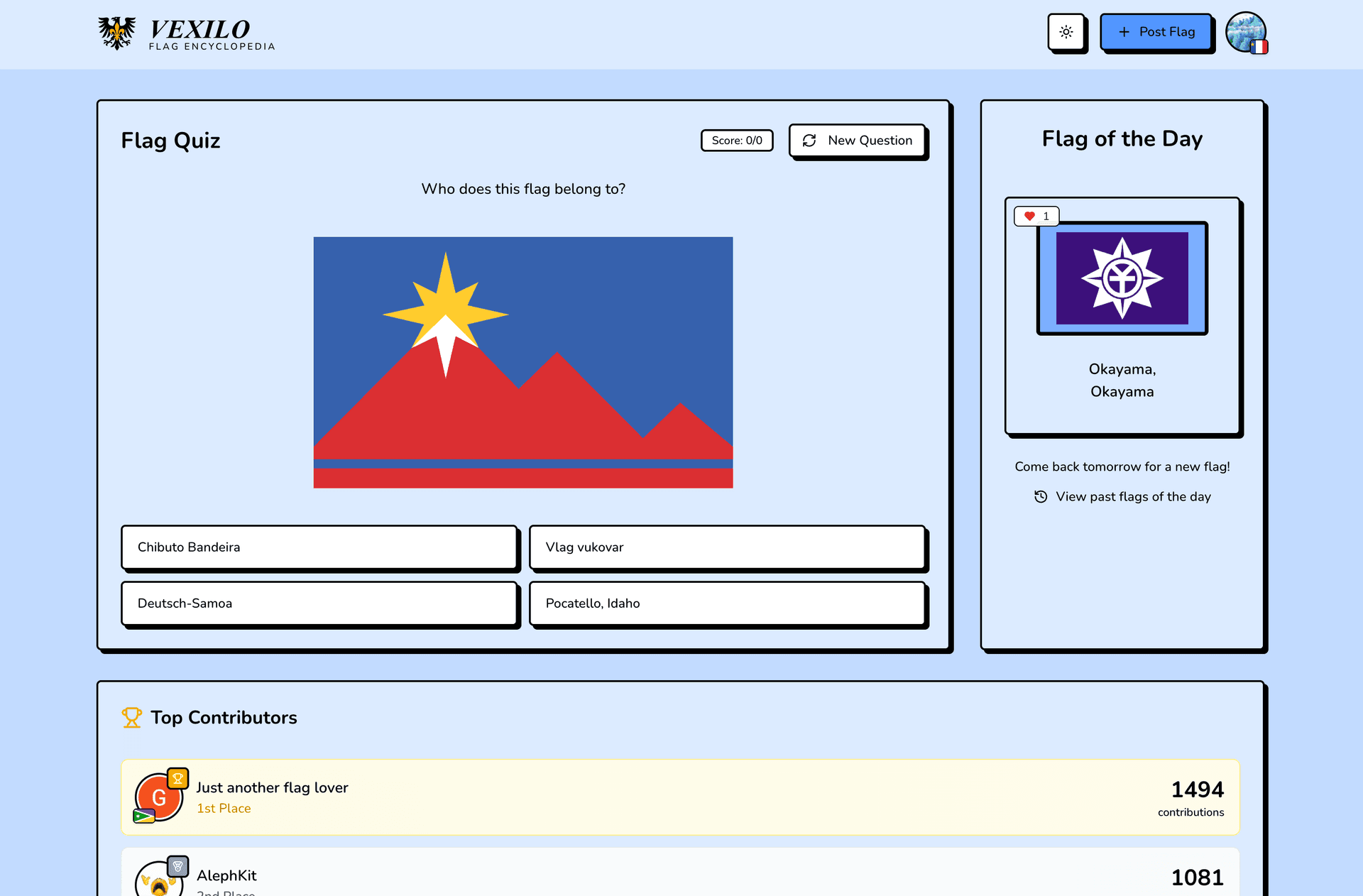Click the medal badge on AlephKit's avatar

177,866
